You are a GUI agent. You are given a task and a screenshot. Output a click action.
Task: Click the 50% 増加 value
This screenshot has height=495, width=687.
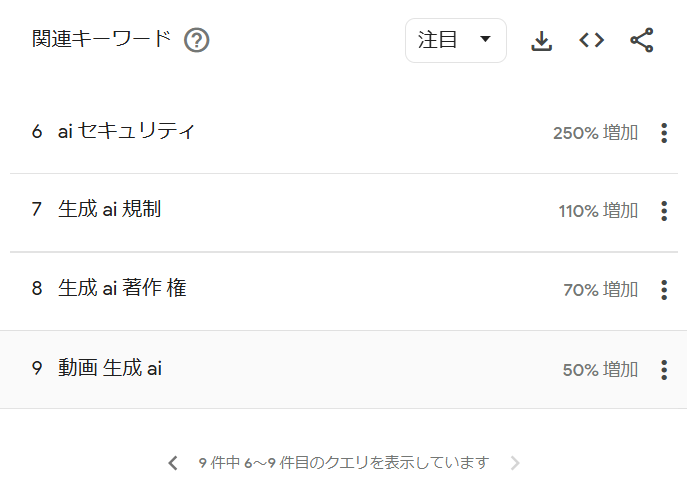pos(600,370)
